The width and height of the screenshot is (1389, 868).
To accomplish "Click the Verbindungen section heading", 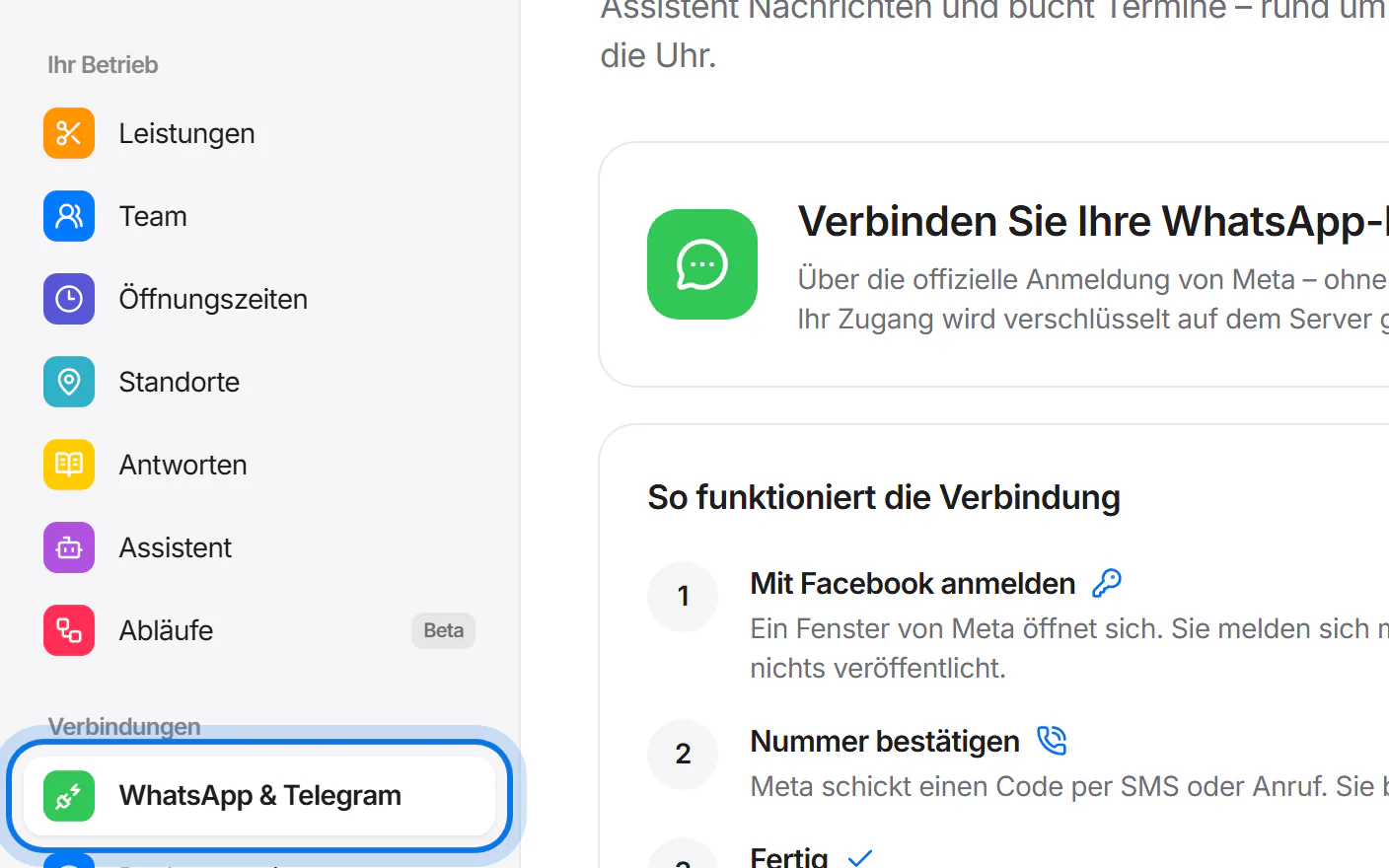I will click(x=124, y=727).
